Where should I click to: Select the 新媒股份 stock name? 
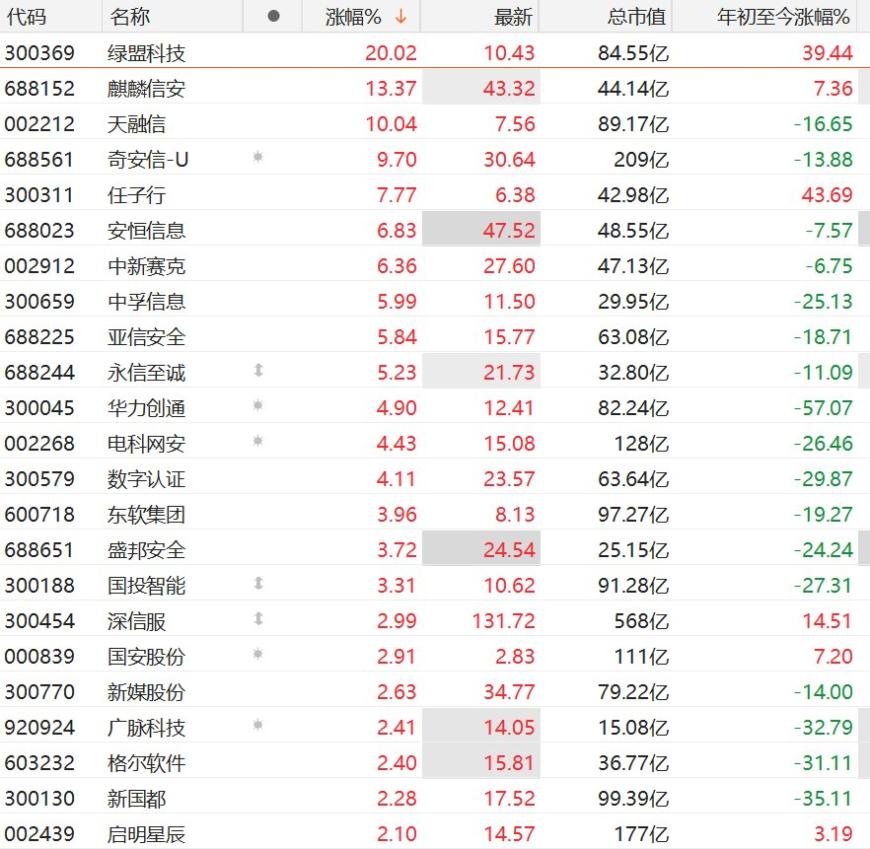[146, 693]
